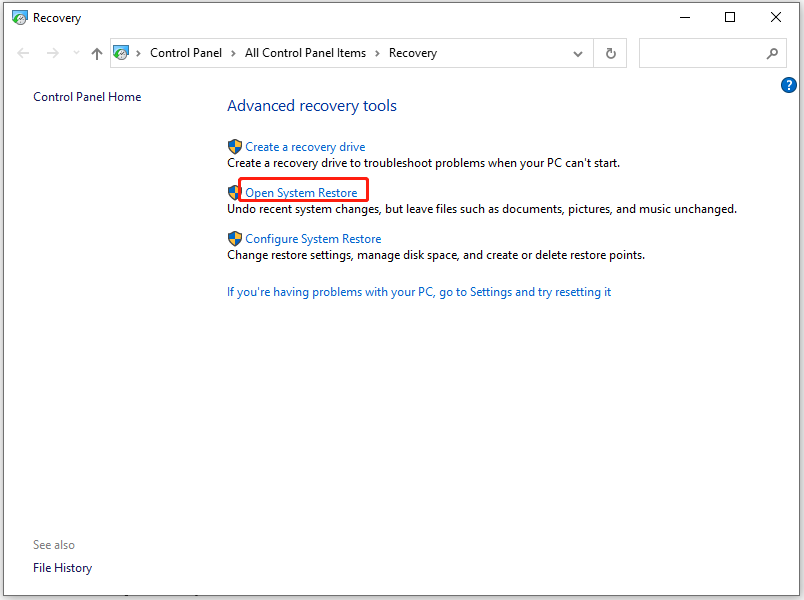Open Control Panel breadcrumb
Image resolution: width=804 pixels, height=600 pixels.
(x=186, y=53)
